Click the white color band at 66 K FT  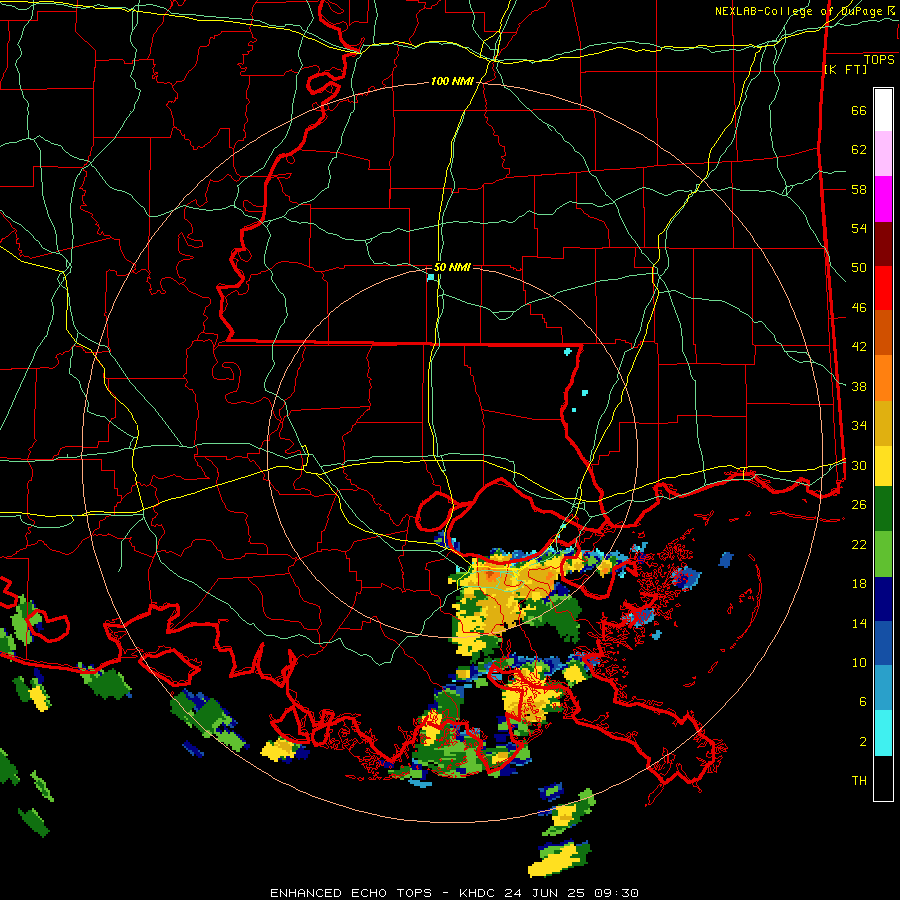883,110
